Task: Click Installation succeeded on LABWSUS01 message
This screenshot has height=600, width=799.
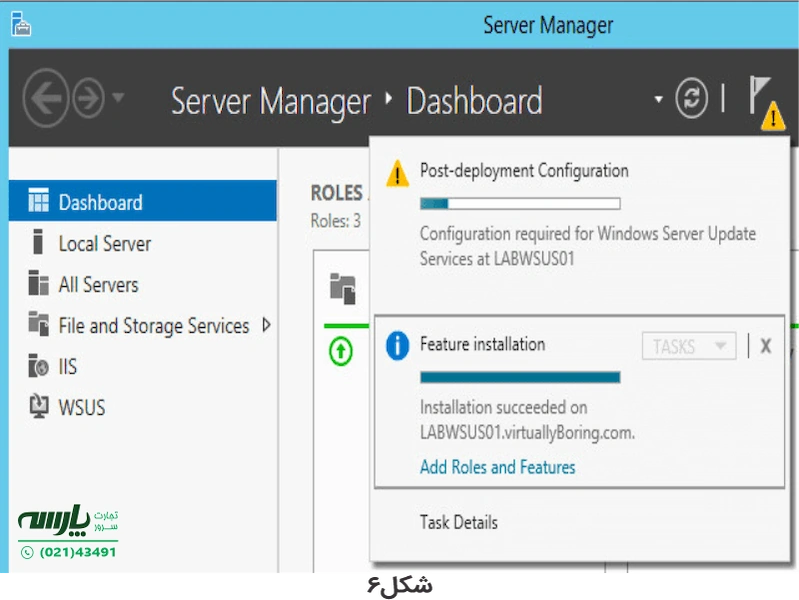Action: click(x=527, y=420)
